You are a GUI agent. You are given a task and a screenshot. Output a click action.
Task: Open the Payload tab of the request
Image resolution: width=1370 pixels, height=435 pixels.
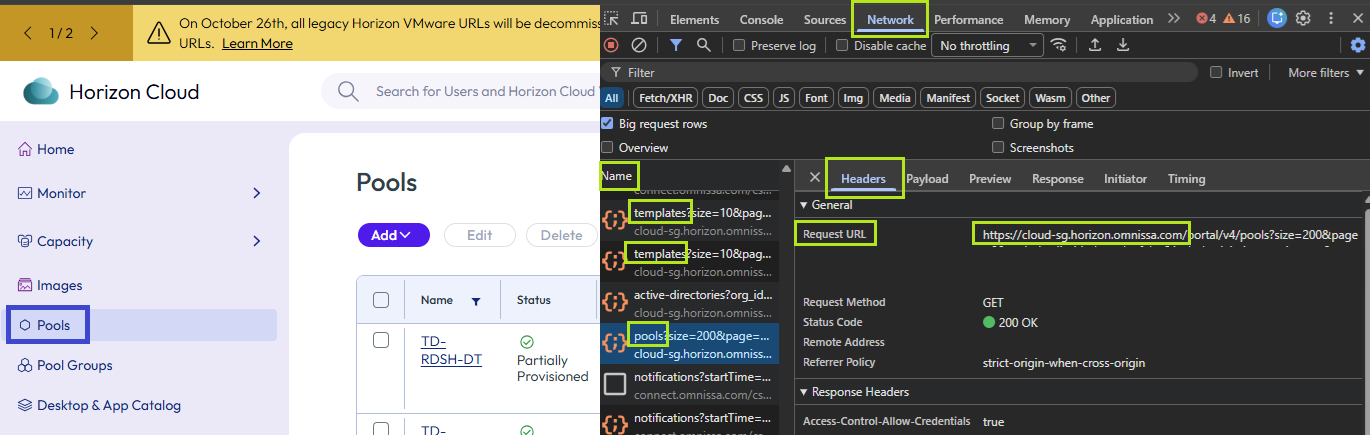927,178
